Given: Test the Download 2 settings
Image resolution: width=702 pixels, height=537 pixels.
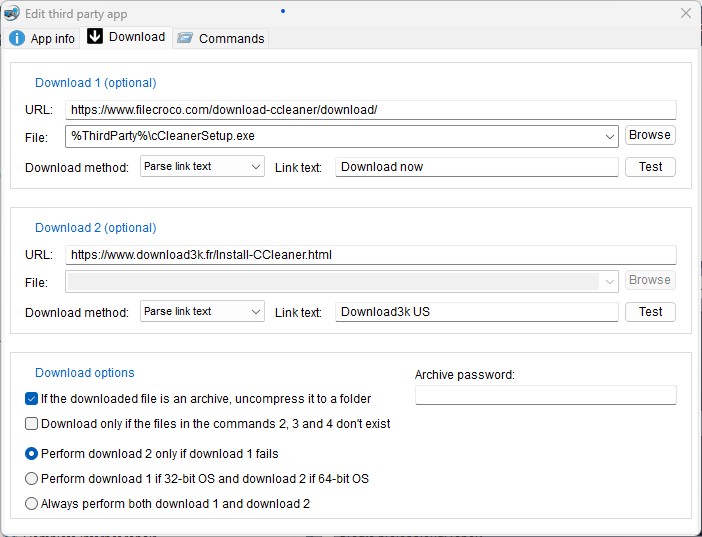Looking at the screenshot, I should (650, 312).
